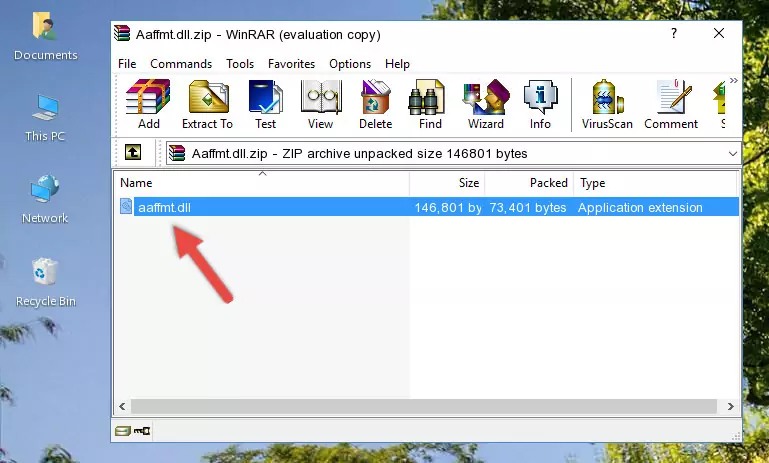Open the address path dropdown
Viewport: 769px width, 463px height.
pos(732,154)
